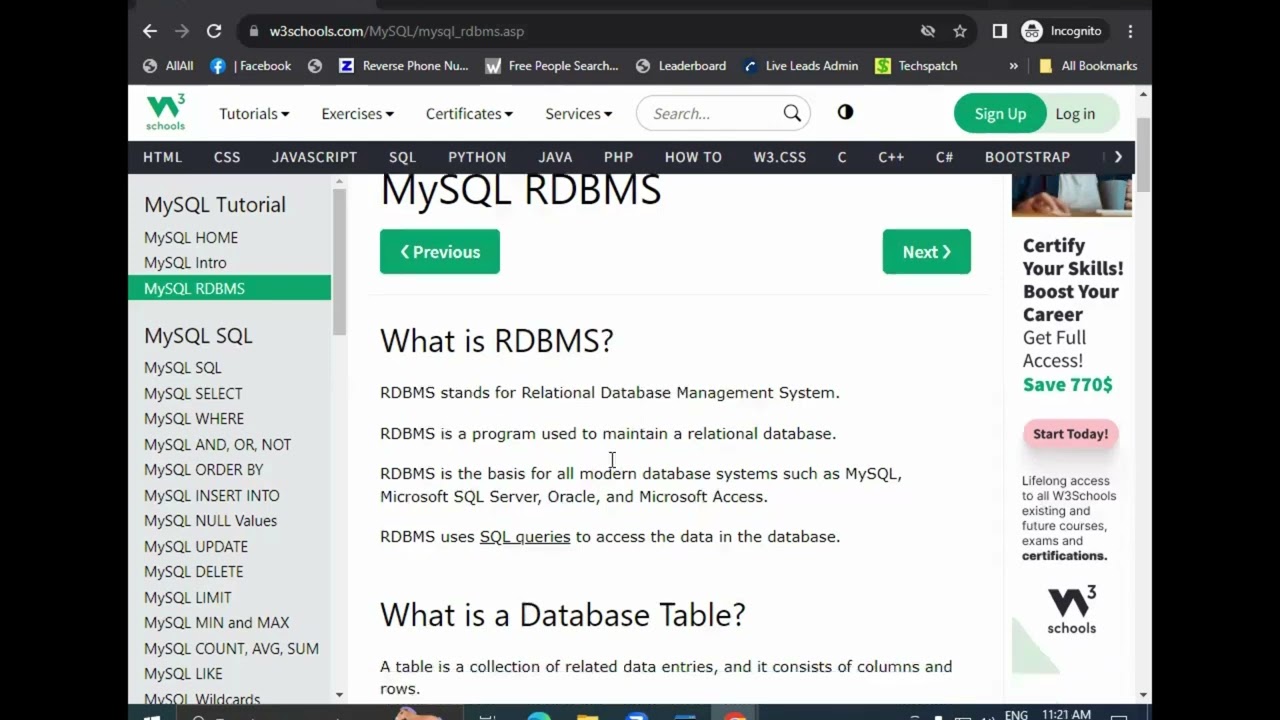Open BOOTSTRAP in the topic bar
Viewport: 1280px width, 720px height.
point(1027,157)
